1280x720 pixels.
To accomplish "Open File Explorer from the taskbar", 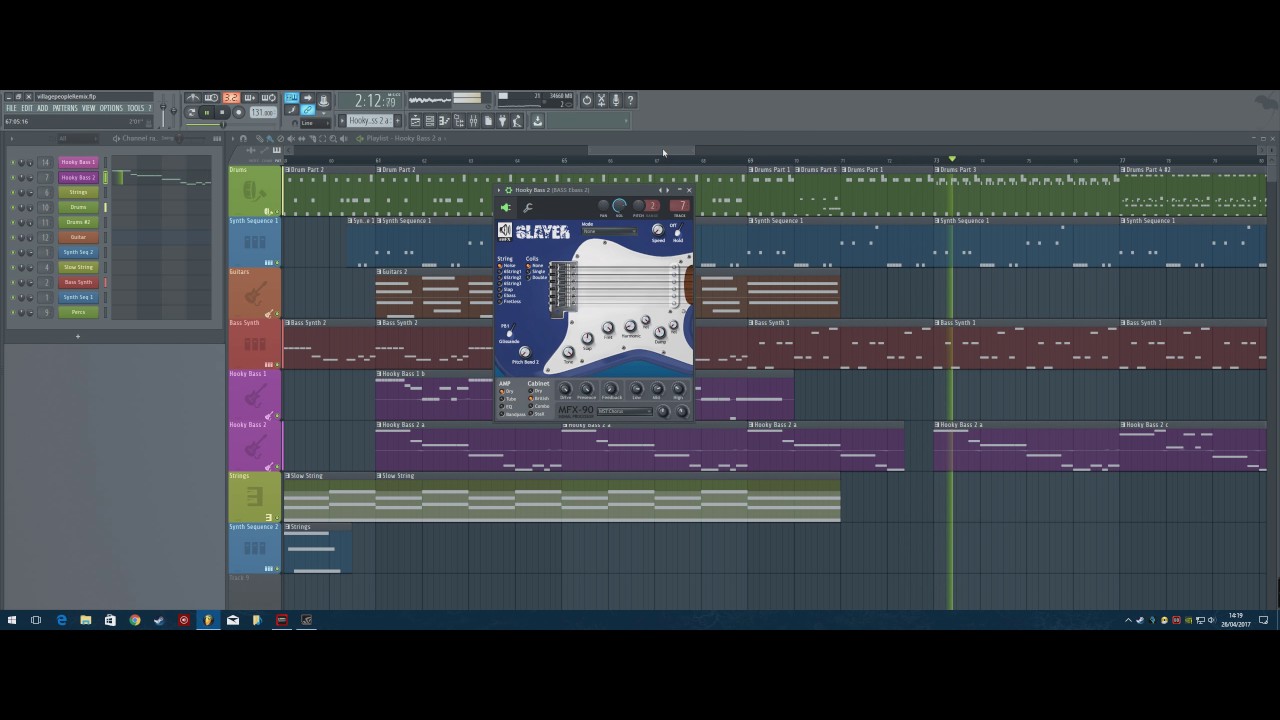I will pos(86,620).
